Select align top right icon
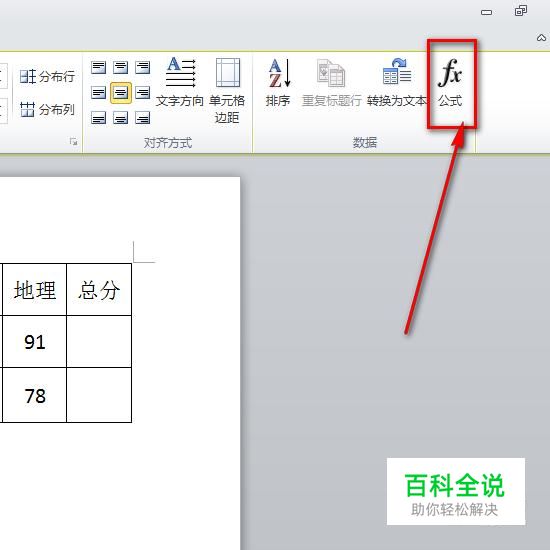The image size is (550, 550). (x=142, y=67)
